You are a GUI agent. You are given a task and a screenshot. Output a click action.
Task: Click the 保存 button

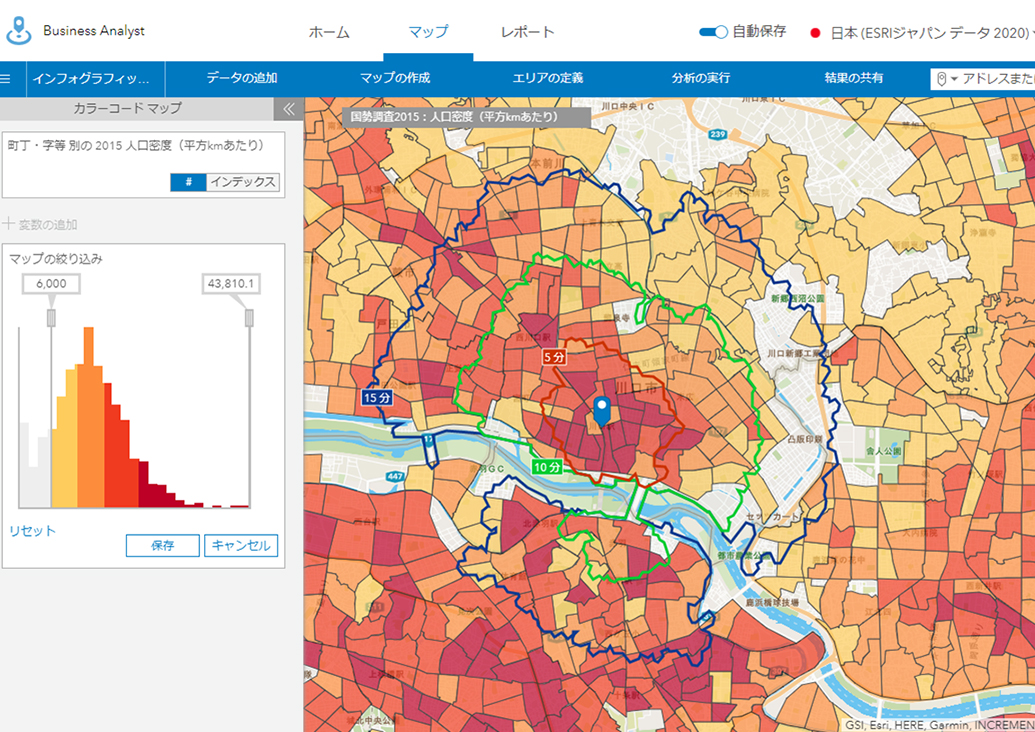(162, 545)
